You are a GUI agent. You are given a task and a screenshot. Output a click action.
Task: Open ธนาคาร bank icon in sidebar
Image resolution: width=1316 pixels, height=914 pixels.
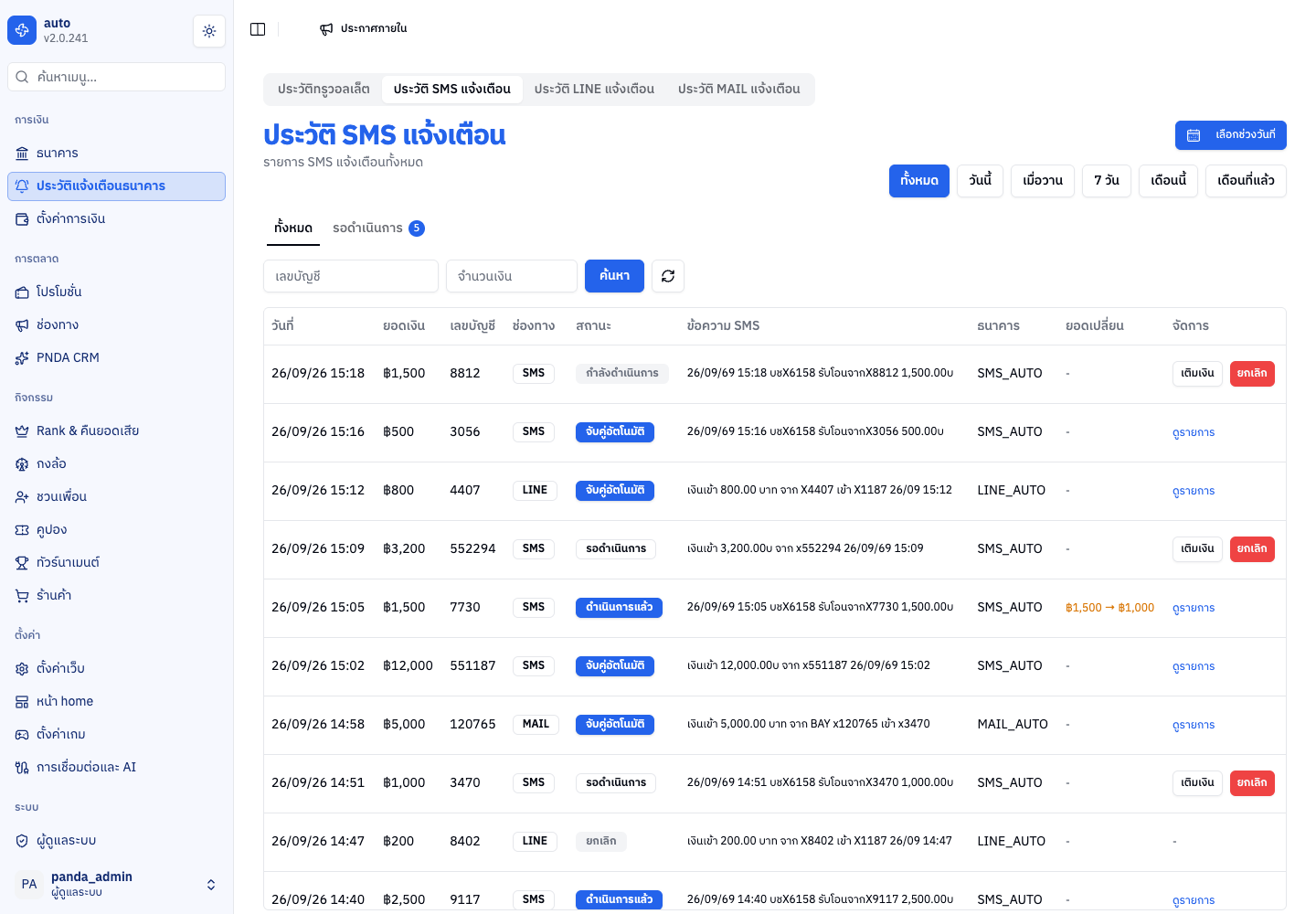22,154
